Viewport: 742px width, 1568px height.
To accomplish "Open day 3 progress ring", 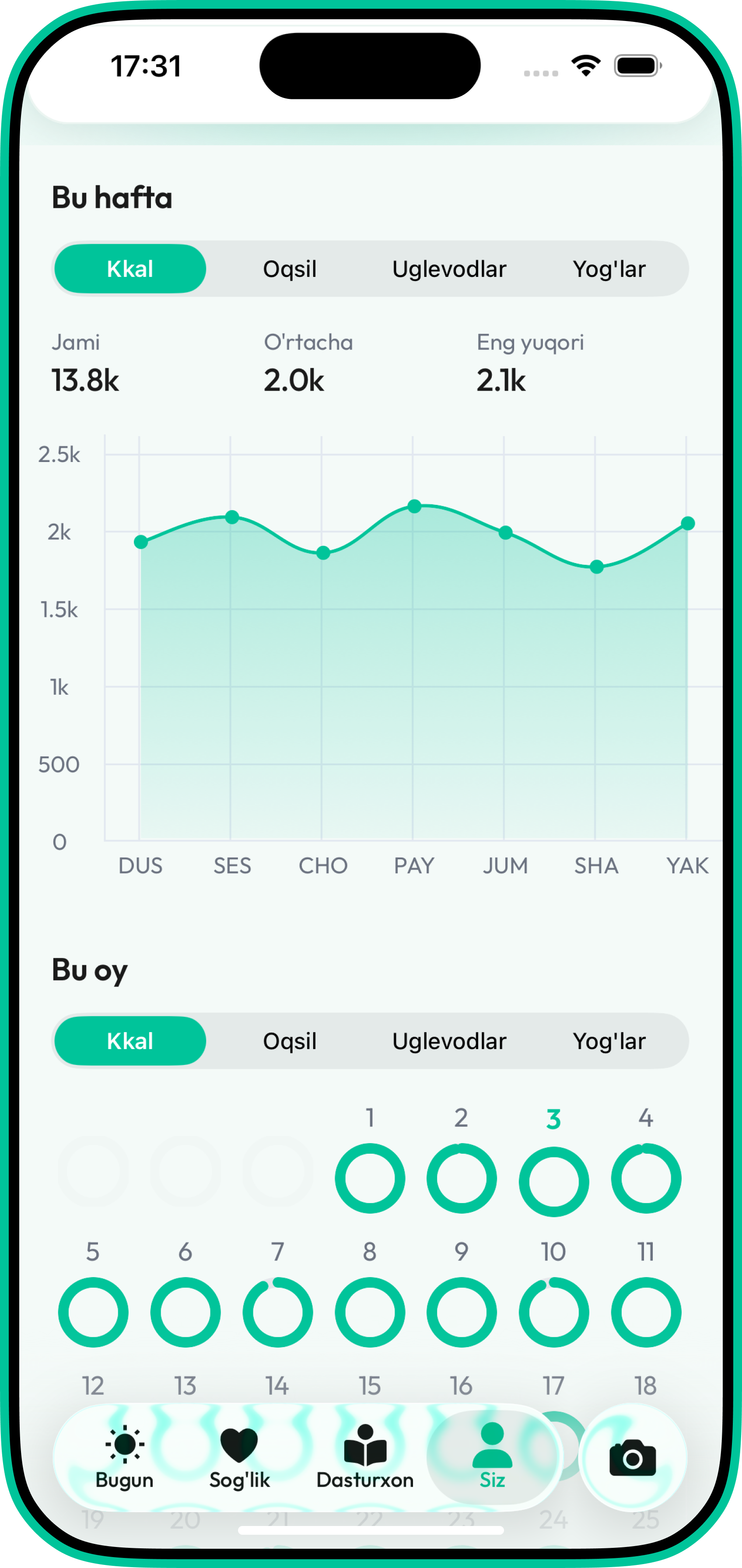I will coord(553,1182).
